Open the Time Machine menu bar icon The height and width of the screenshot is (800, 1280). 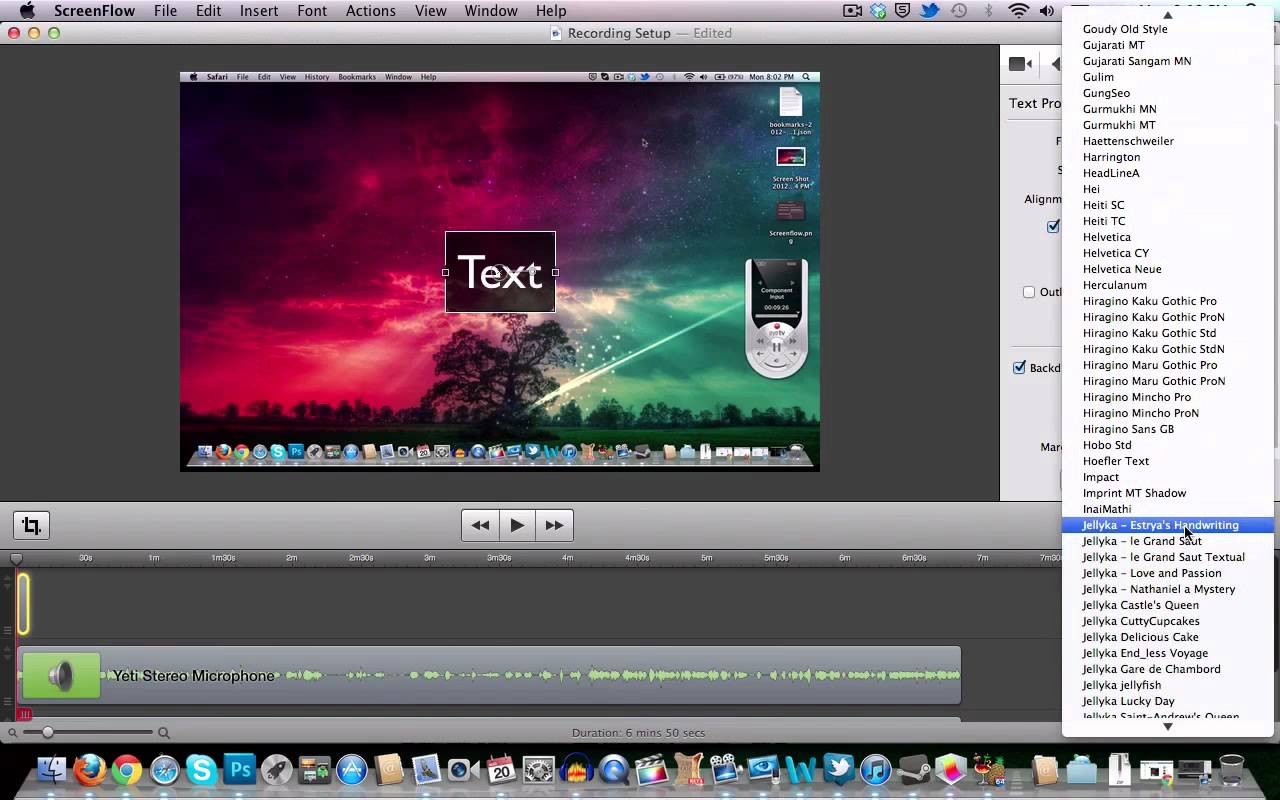tap(959, 11)
